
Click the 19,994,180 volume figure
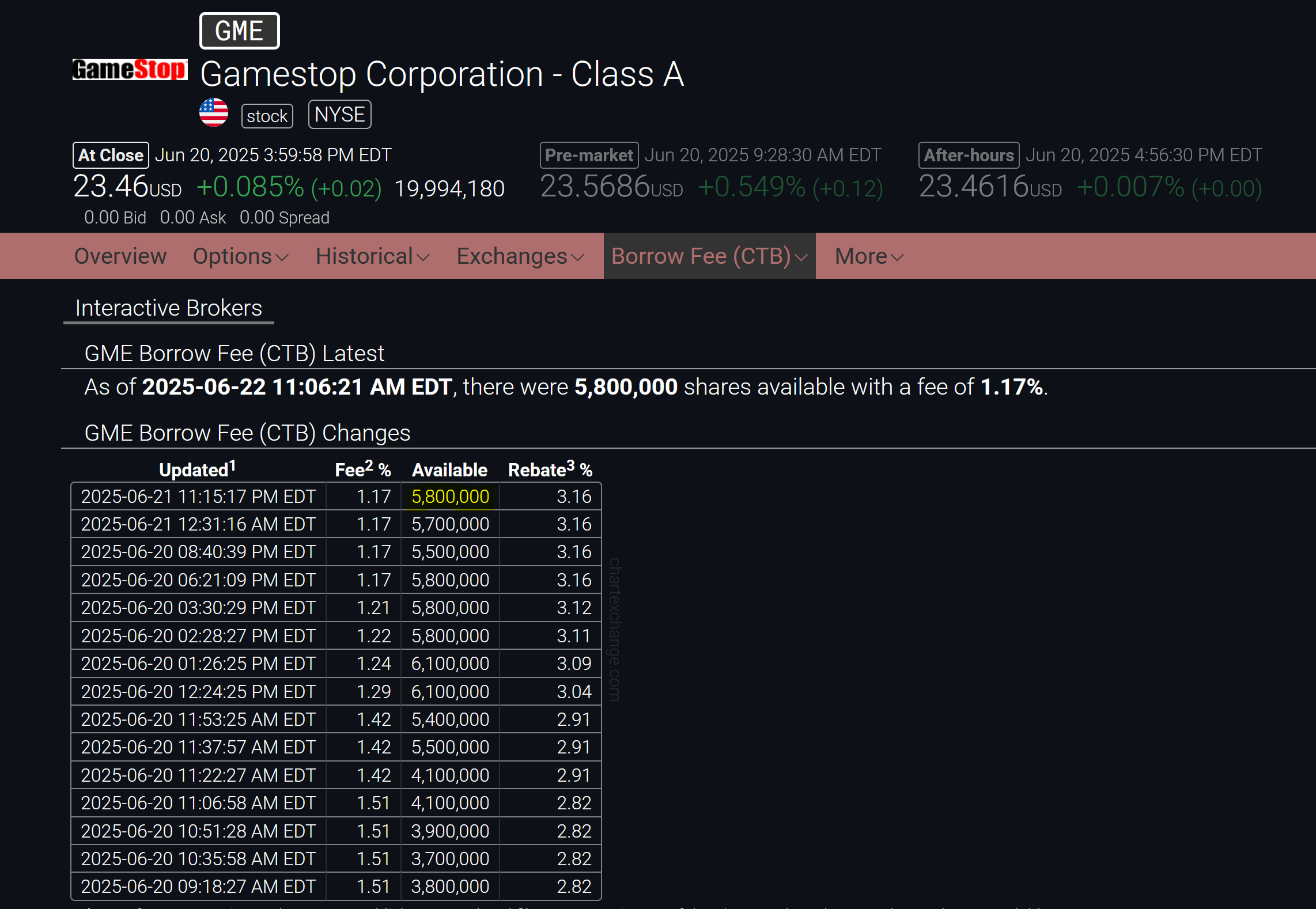tap(449, 188)
